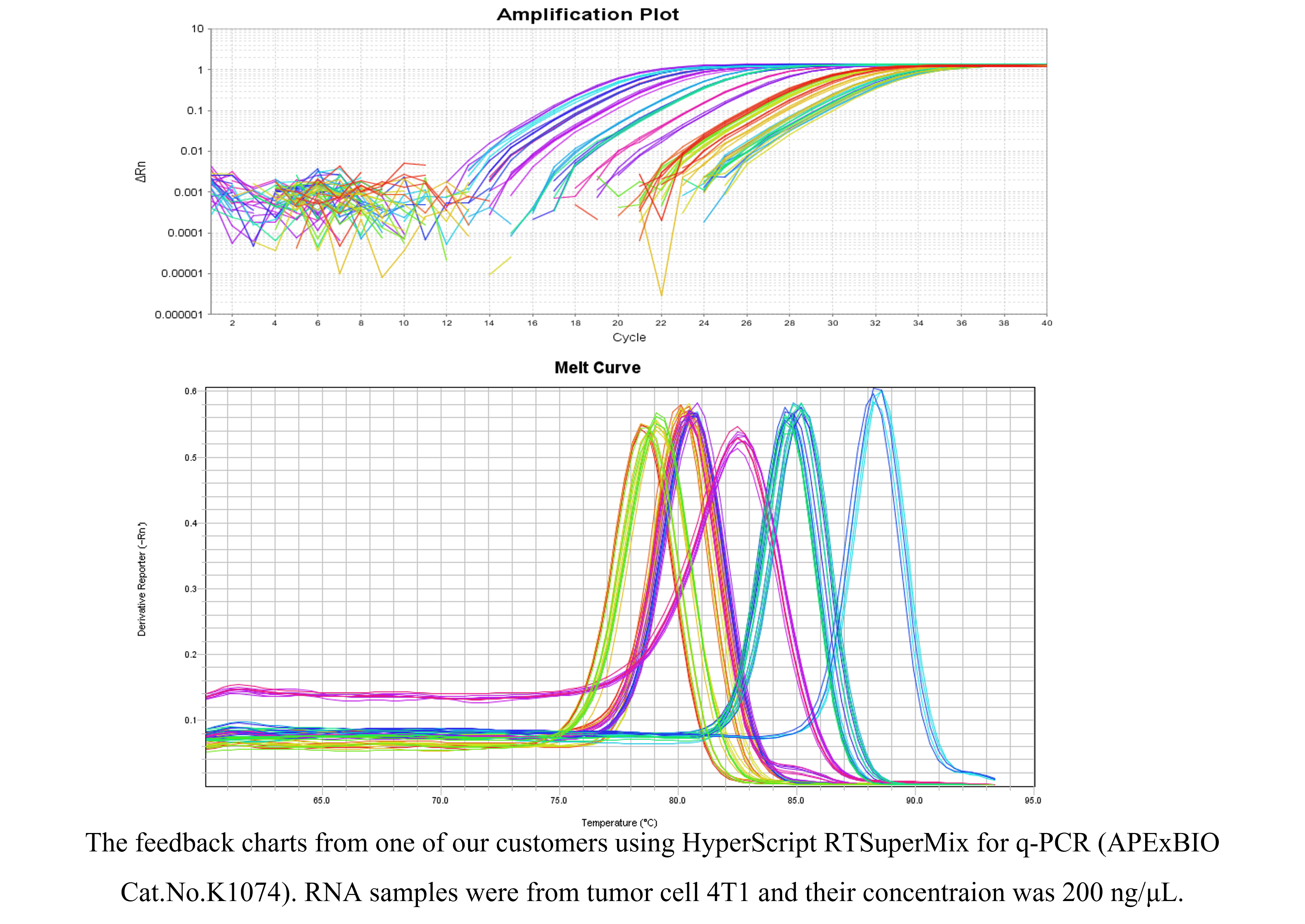The height and width of the screenshot is (924, 1305).
Task: Click the yellow dip at cycle 22
Action: click(661, 293)
